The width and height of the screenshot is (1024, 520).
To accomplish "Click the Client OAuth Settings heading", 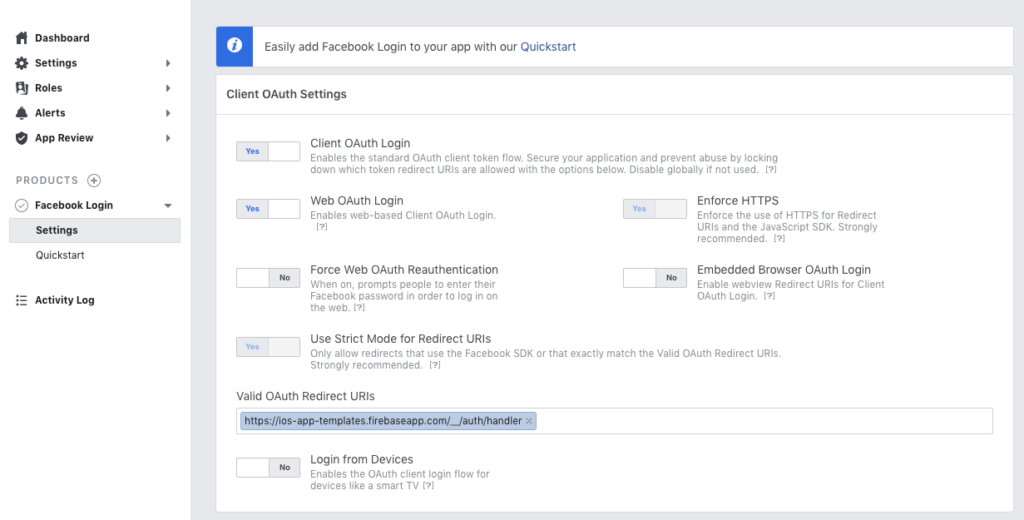I will (286, 94).
